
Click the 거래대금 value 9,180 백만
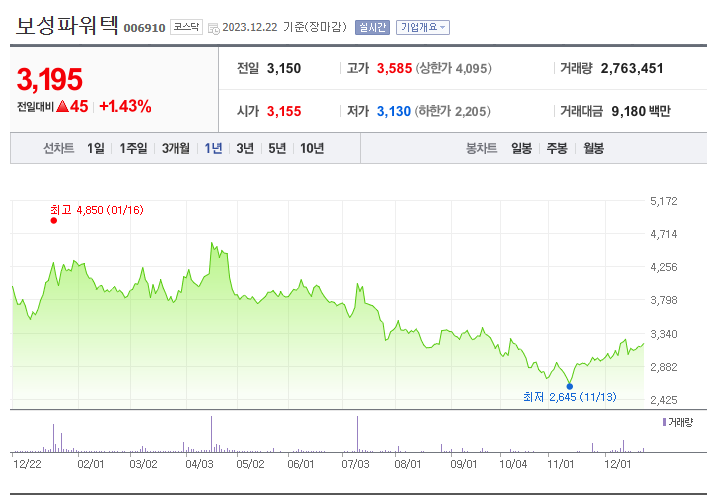[641, 111]
